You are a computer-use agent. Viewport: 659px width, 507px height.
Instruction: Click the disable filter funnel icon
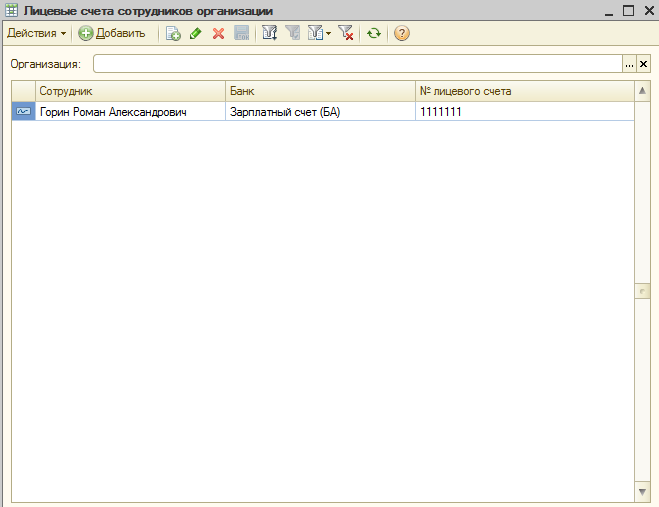(x=345, y=33)
